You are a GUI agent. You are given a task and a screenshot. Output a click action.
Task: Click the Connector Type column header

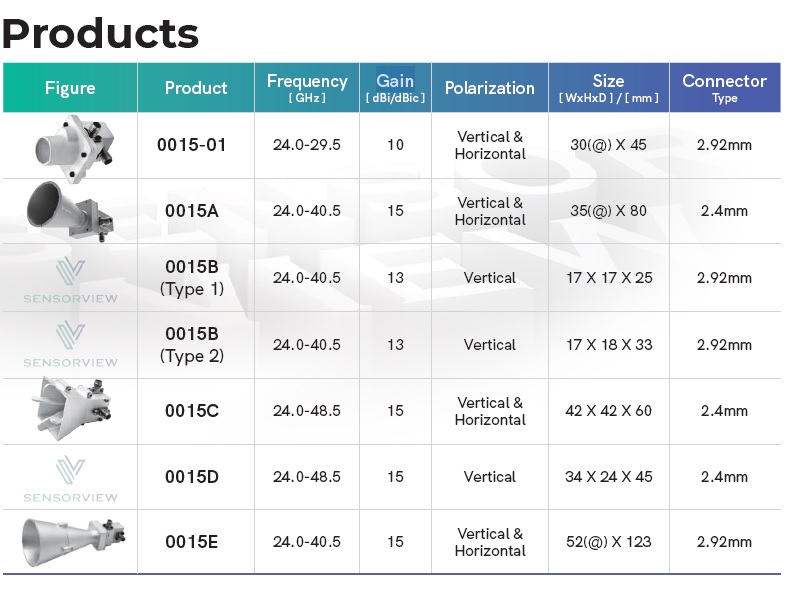click(x=724, y=88)
